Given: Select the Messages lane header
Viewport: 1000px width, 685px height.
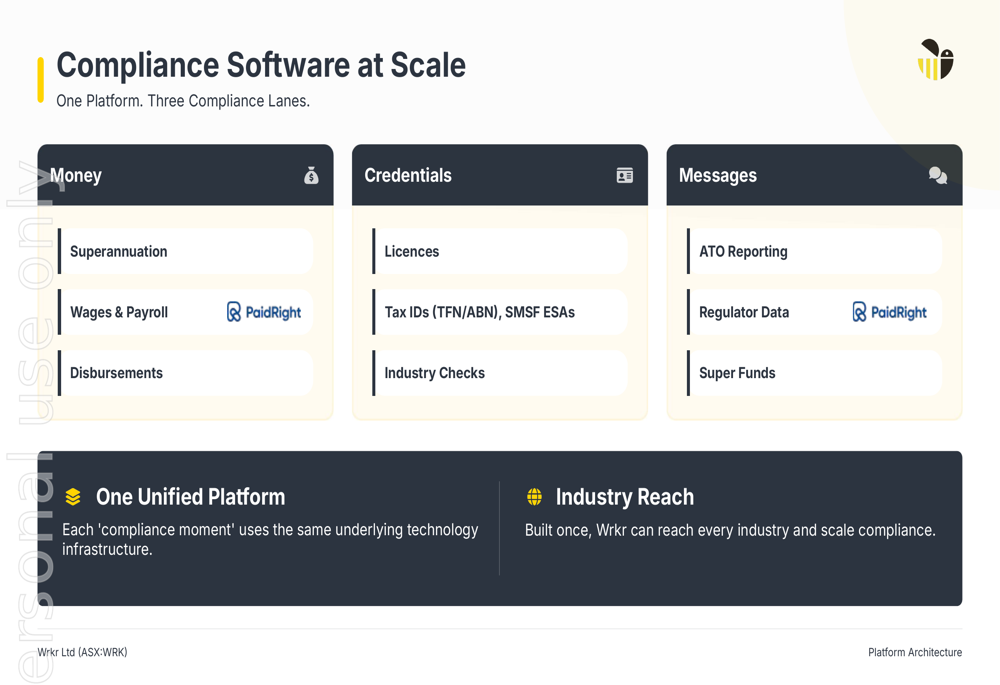Looking at the screenshot, I should click(x=814, y=175).
